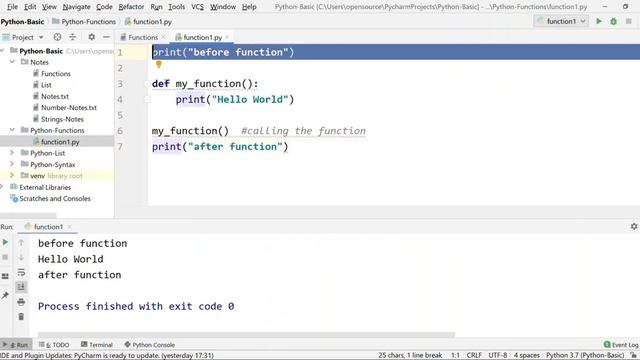Screen dimensions: 640x360
Task: Clear console output with trash icon
Action: 21,317
